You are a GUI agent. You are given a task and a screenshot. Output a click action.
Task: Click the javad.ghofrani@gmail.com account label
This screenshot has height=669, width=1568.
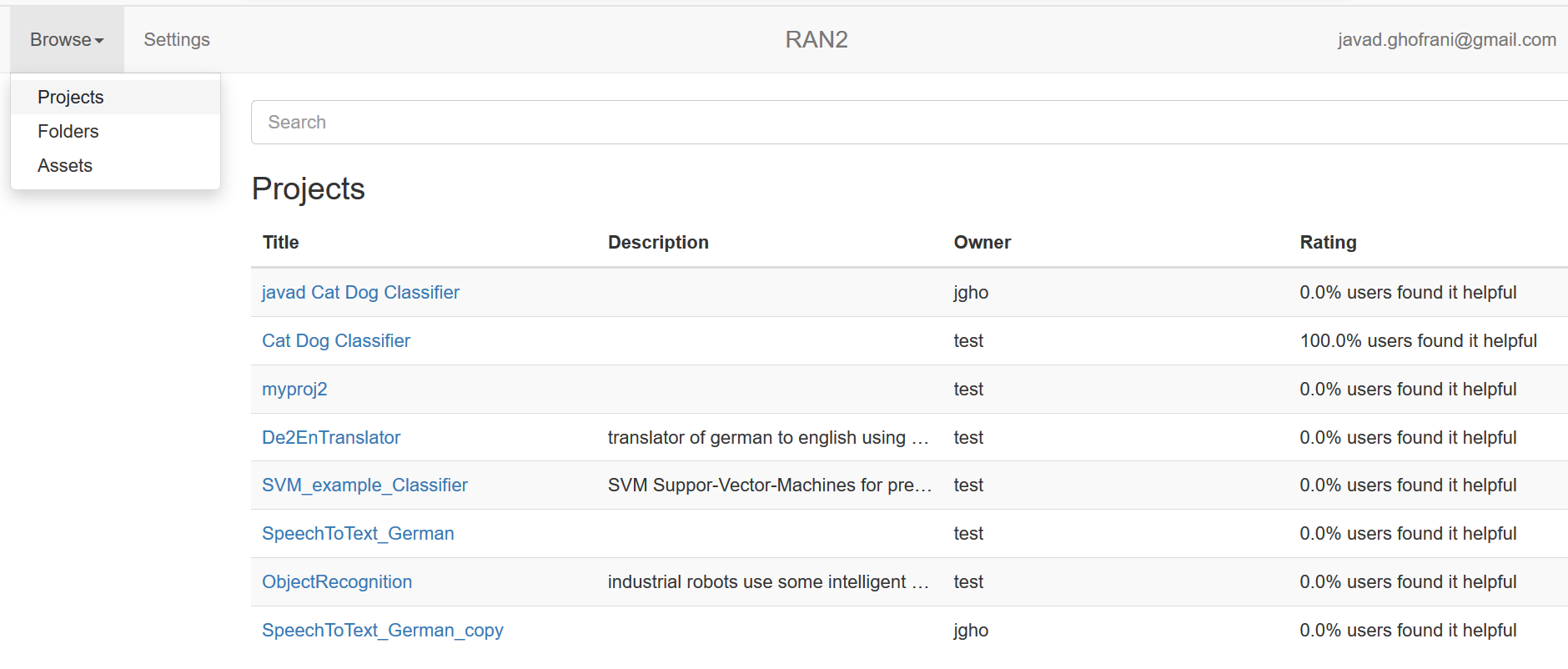point(1446,40)
